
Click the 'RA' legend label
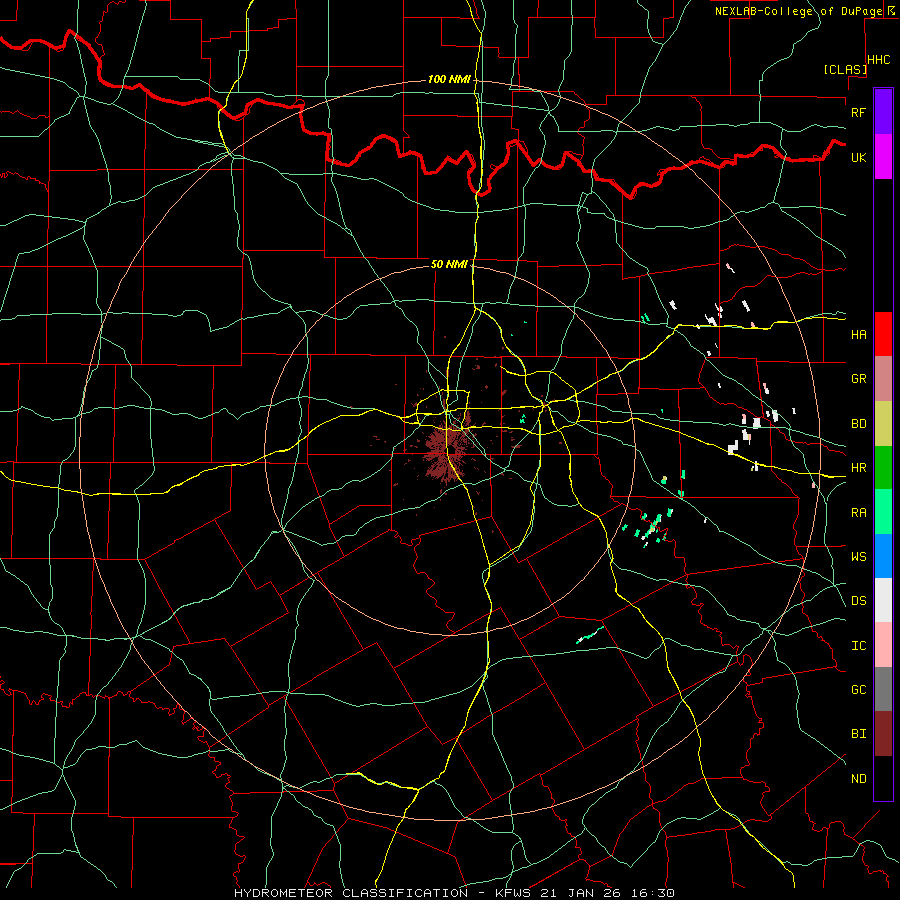(858, 512)
